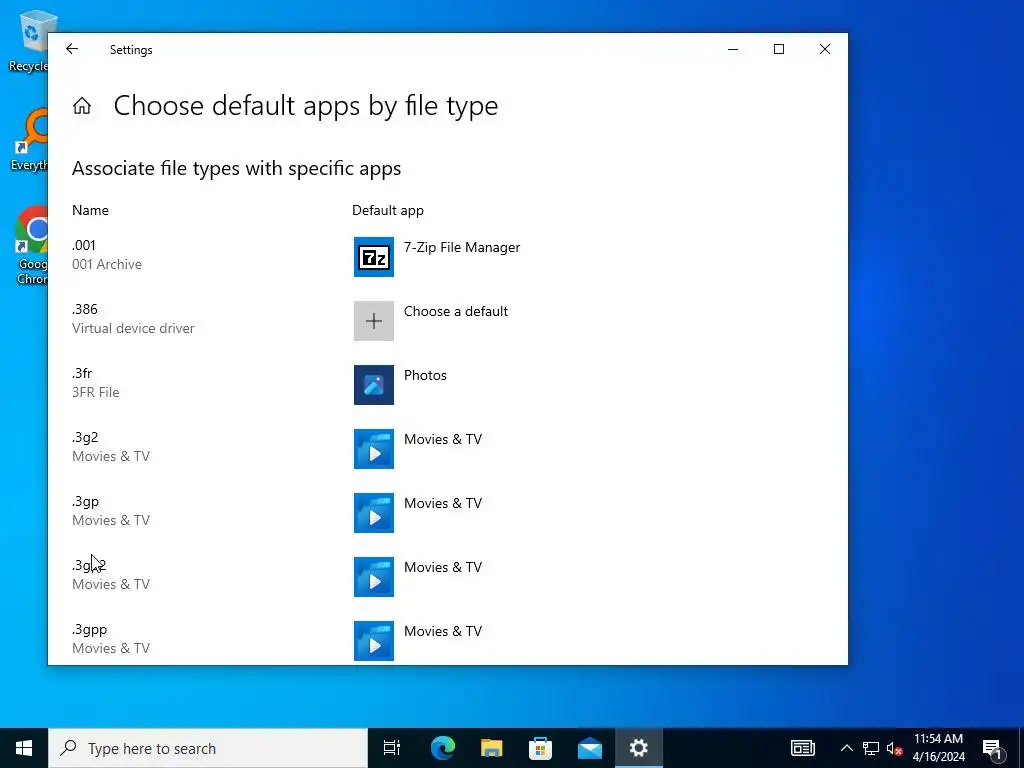Select the '3FR File' description text
The height and width of the screenshot is (768, 1024).
click(95, 392)
